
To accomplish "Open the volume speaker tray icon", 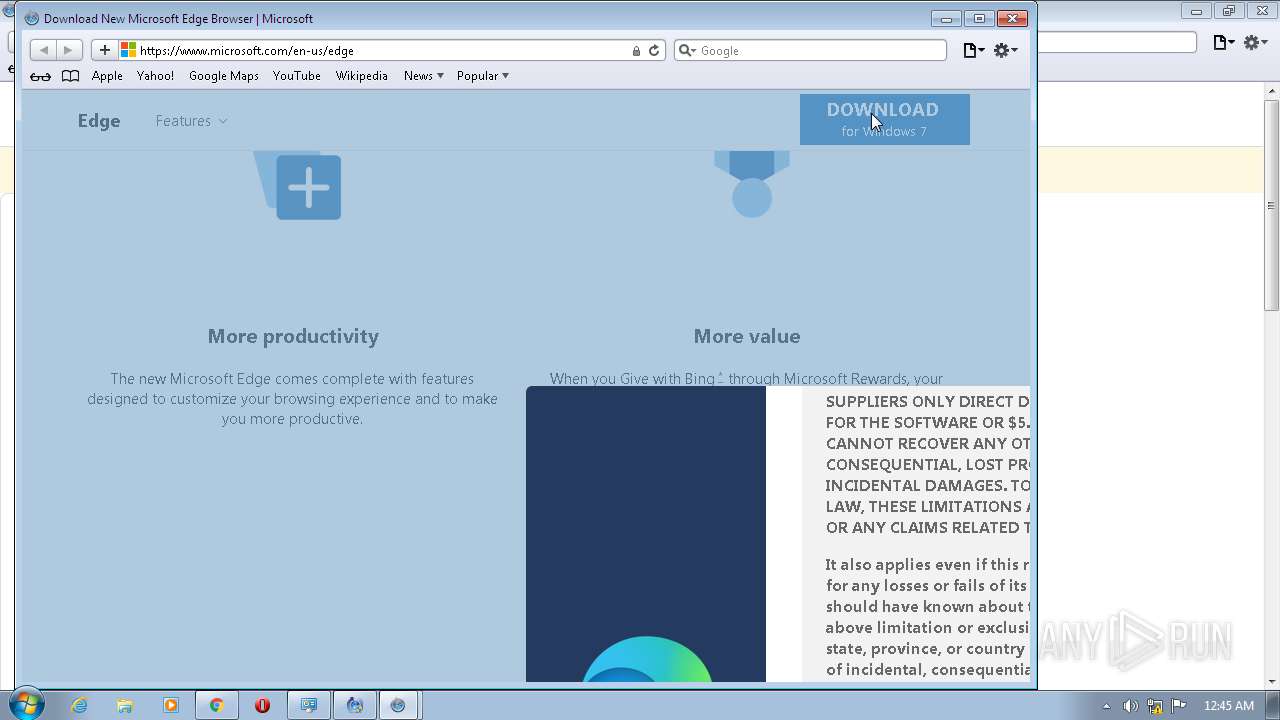I will [1130, 706].
